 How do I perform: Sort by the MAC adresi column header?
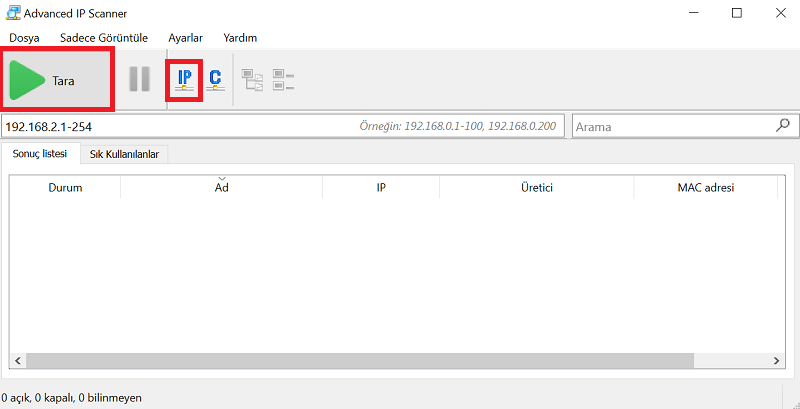coord(706,187)
